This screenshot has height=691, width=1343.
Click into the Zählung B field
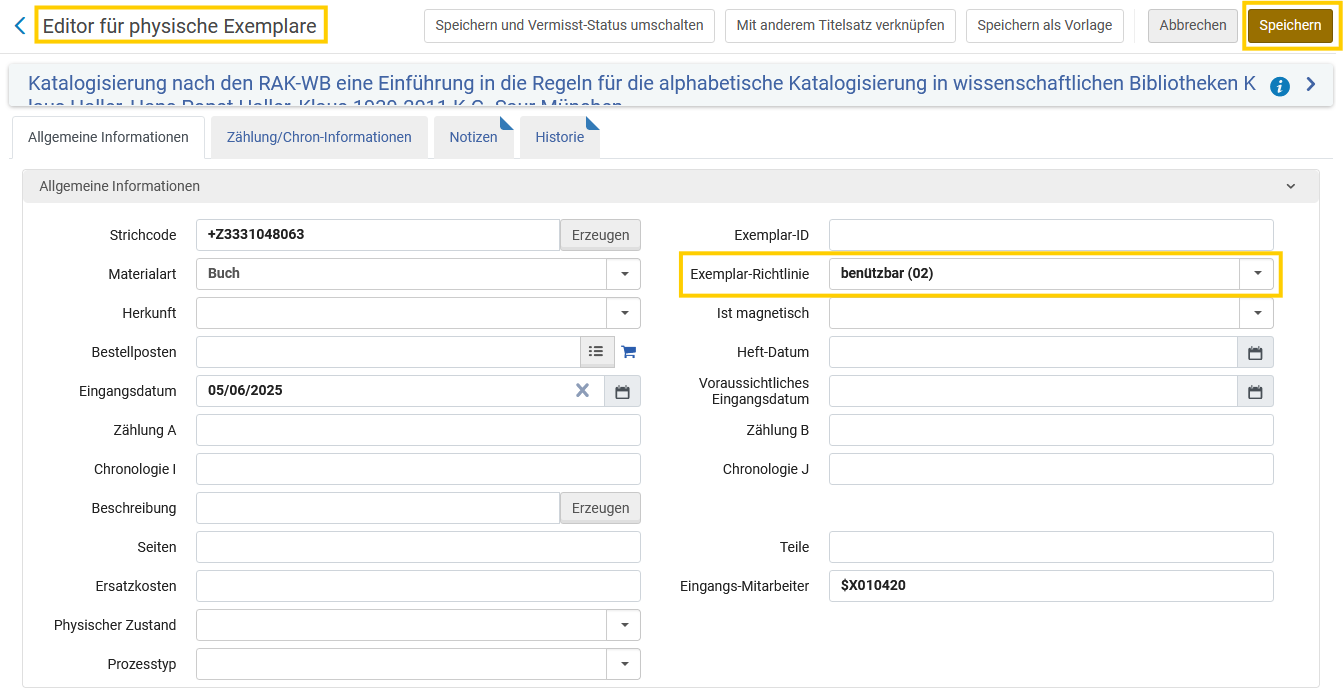click(1051, 430)
